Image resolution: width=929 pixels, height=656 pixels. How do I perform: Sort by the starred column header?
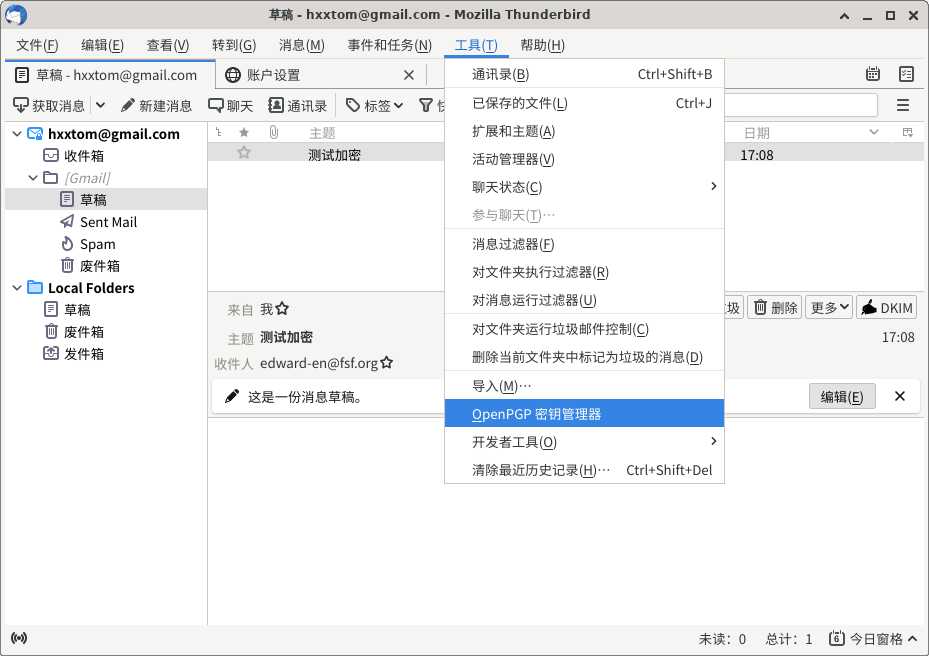(244, 132)
